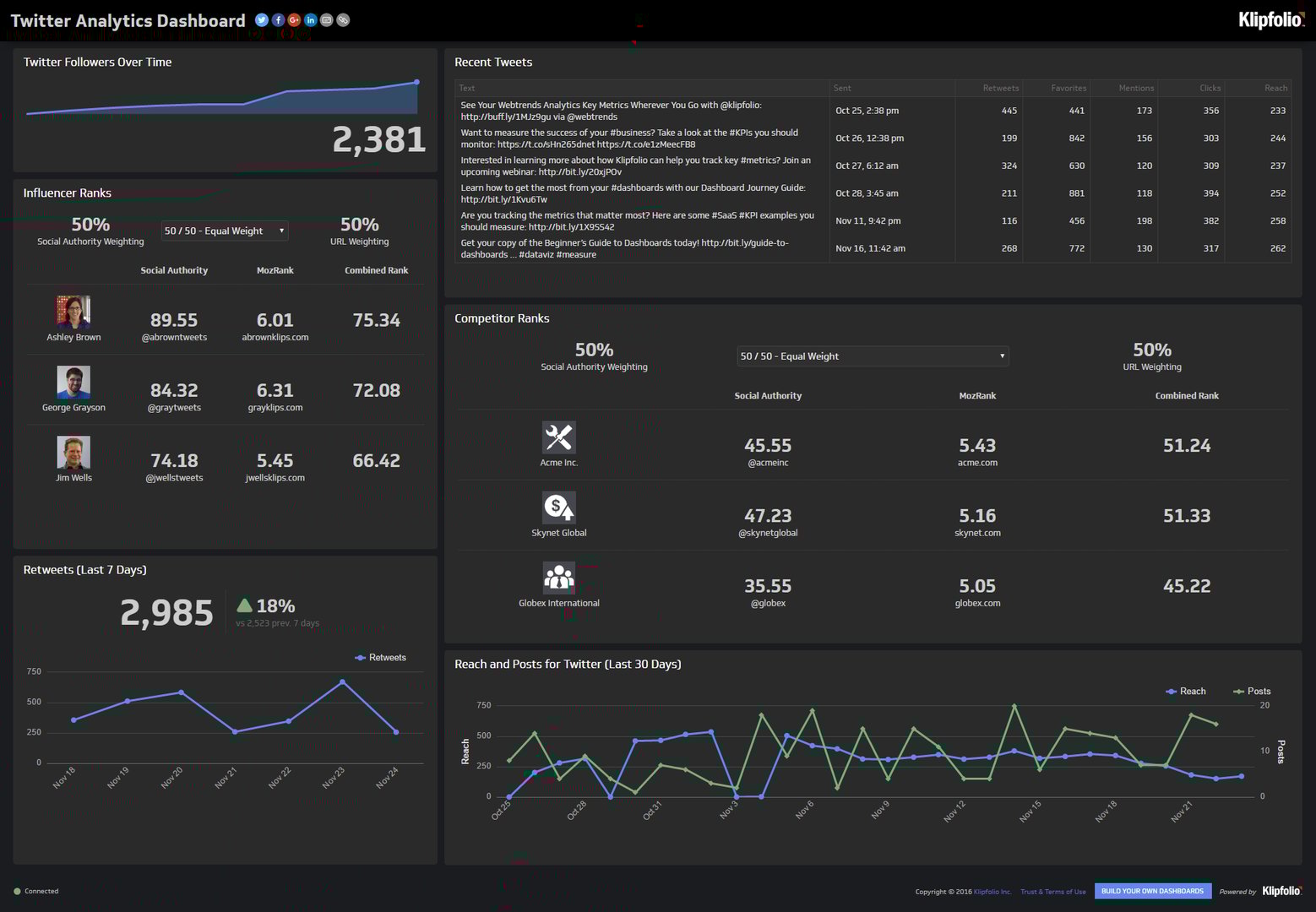Viewport: 1316px width, 912px height.
Task: Share via the Google+ icon
Action: click(x=293, y=19)
